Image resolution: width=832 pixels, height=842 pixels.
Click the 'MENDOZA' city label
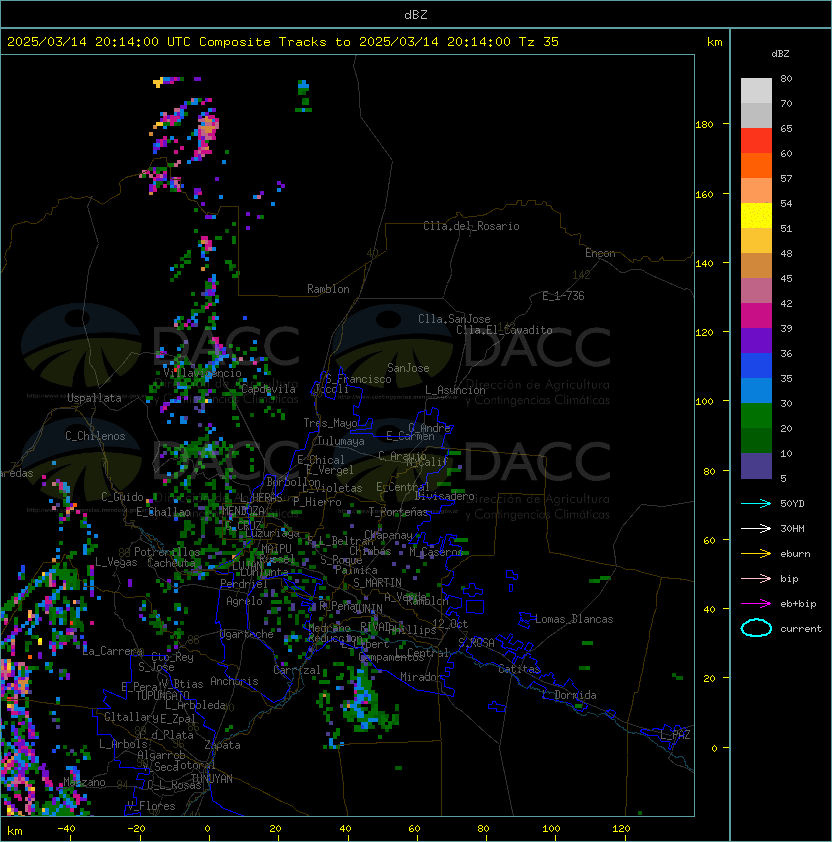(244, 510)
